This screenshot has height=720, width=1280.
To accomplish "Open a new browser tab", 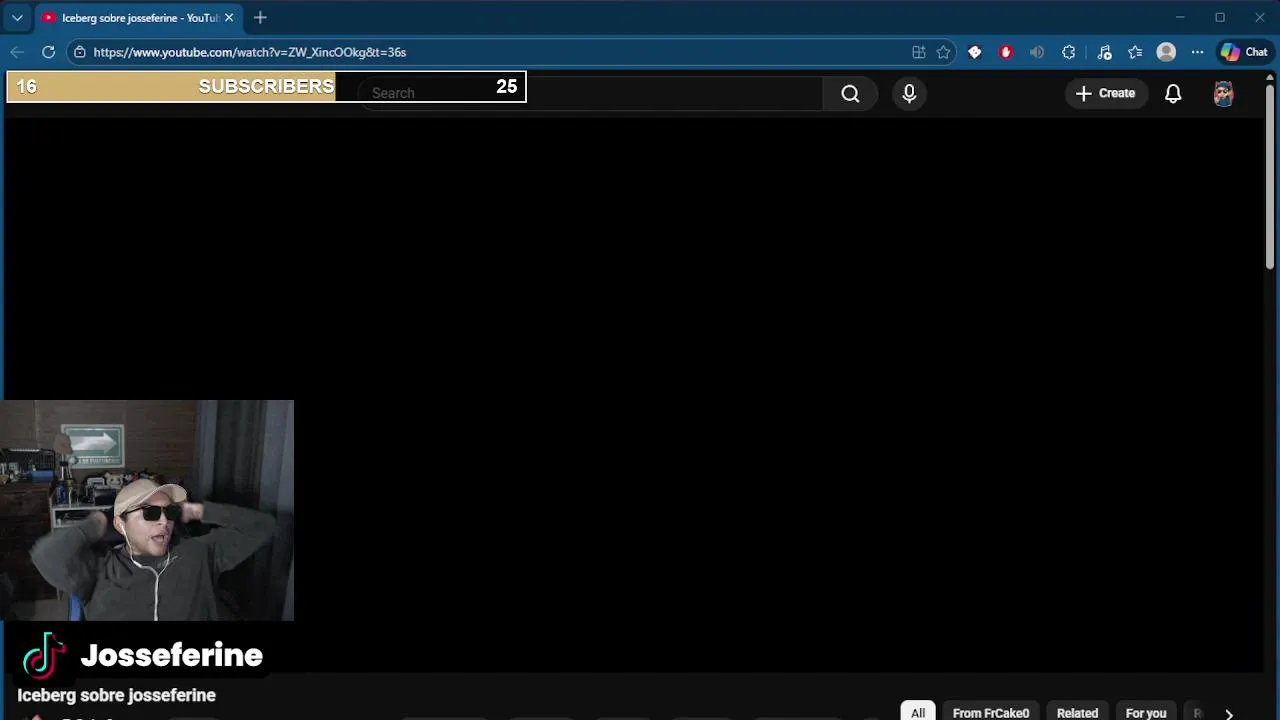I will click(x=260, y=18).
